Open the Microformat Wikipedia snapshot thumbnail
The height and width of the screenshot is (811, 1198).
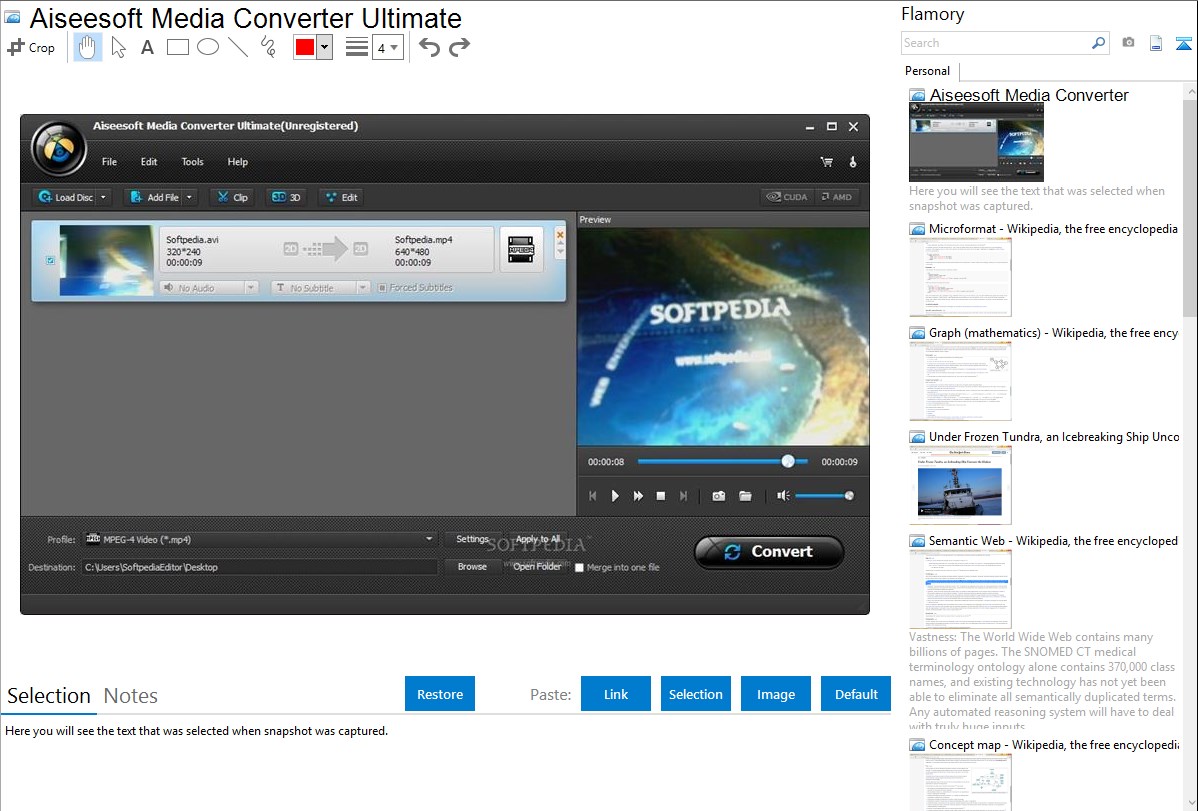pos(960,277)
